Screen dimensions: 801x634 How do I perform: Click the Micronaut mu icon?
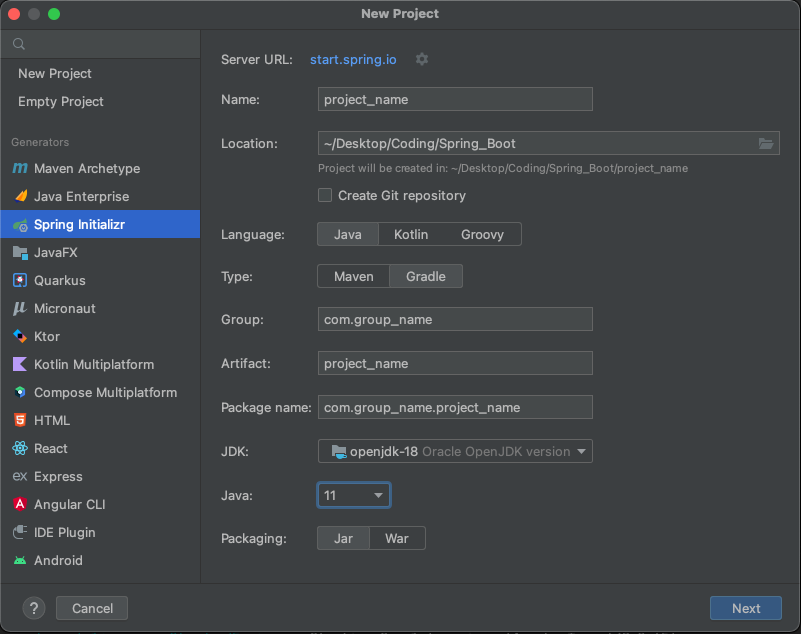pyautogui.click(x=20, y=308)
